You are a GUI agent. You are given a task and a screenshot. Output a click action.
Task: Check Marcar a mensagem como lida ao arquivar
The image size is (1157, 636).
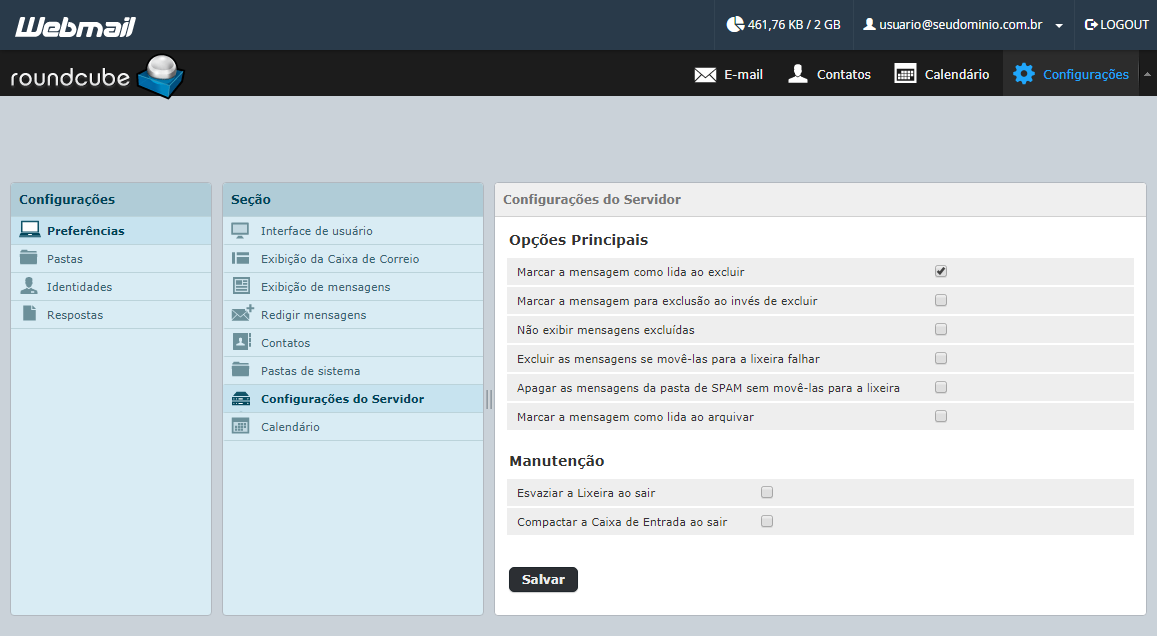pyautogui.click(x=941, y=416)
